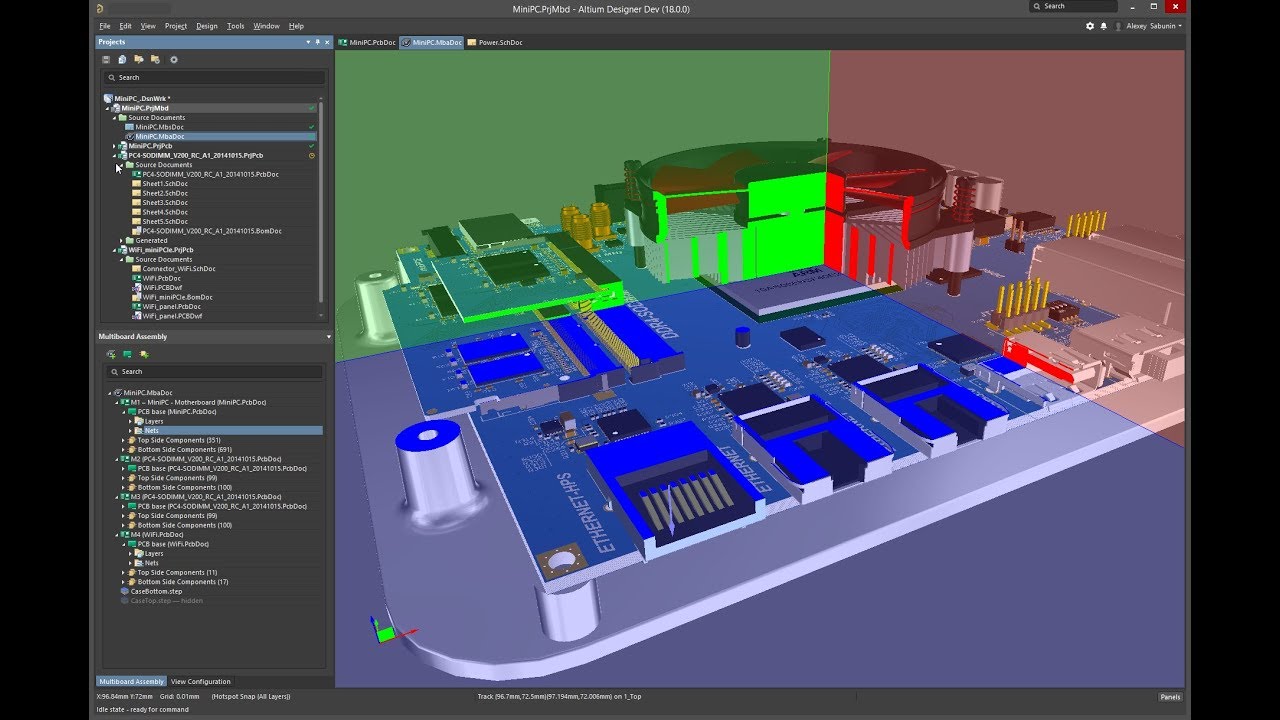Expand Top Side Components (351)
Screen dimensions: 1280x720
pos(123,440)
